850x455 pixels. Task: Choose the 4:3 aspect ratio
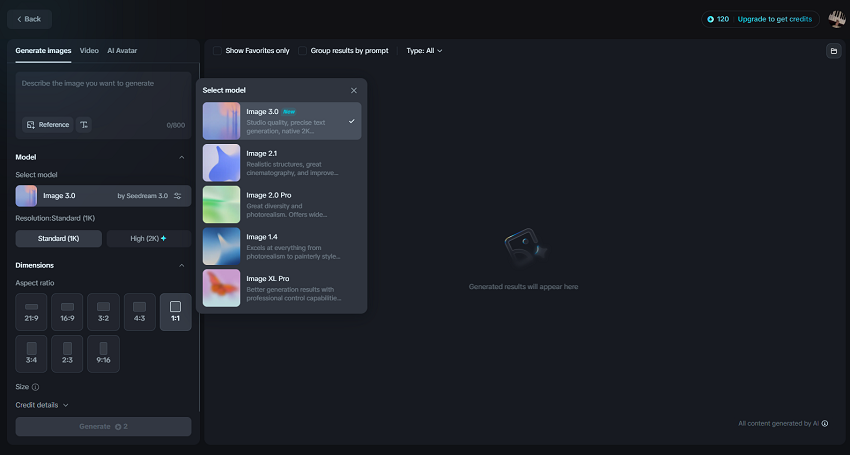click(x=139, y=312)
